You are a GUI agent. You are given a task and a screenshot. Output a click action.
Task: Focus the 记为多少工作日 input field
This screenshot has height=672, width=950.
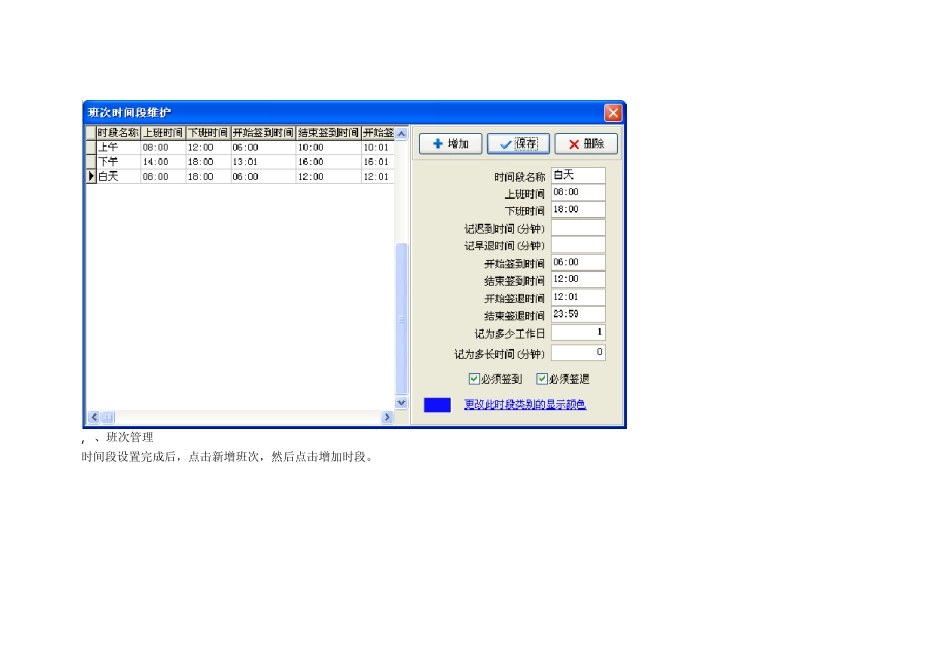pyautogui.click(x=578, y=333)
